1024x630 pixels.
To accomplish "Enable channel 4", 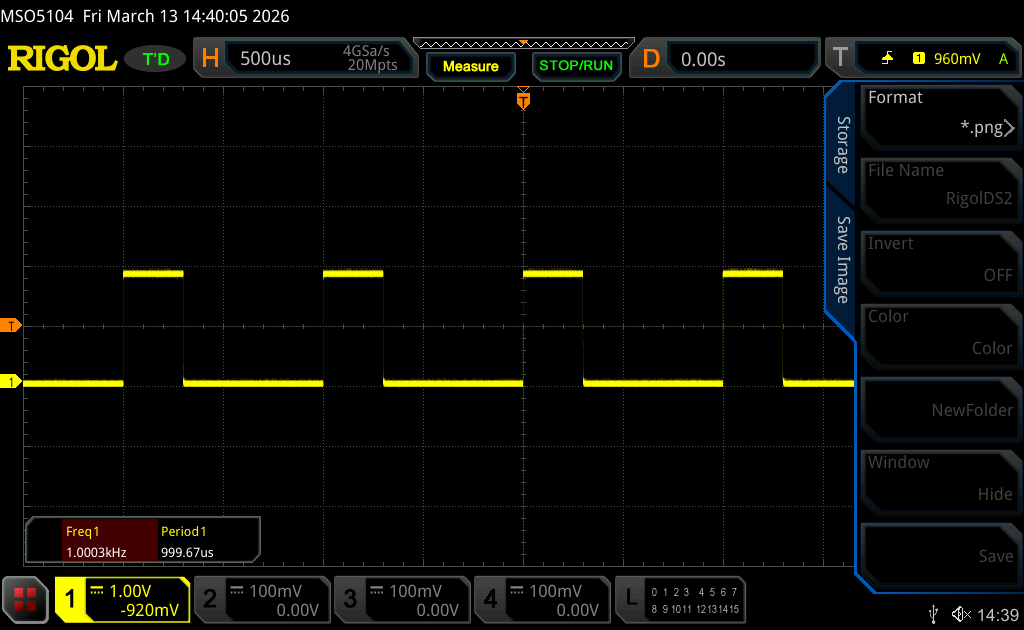I will click(542, 599).
